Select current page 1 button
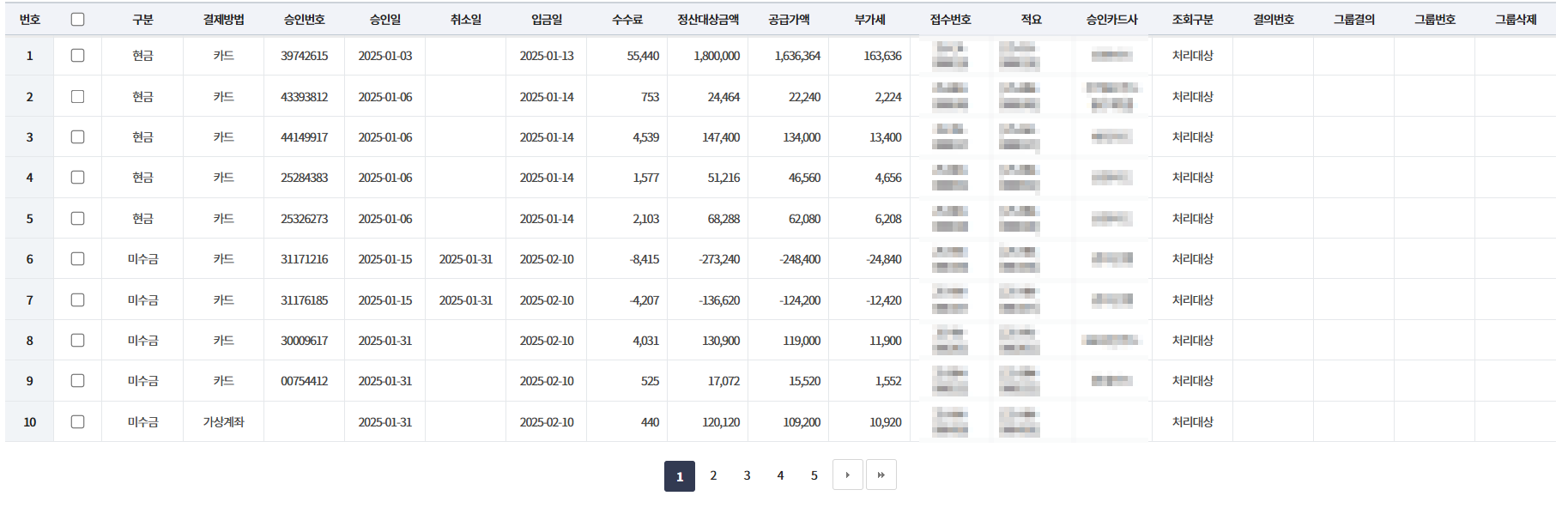Viewport: 1568px width, 508px height. 680,476
